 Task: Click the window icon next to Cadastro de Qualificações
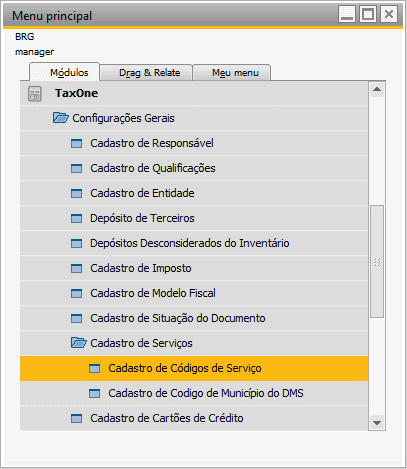77,168
